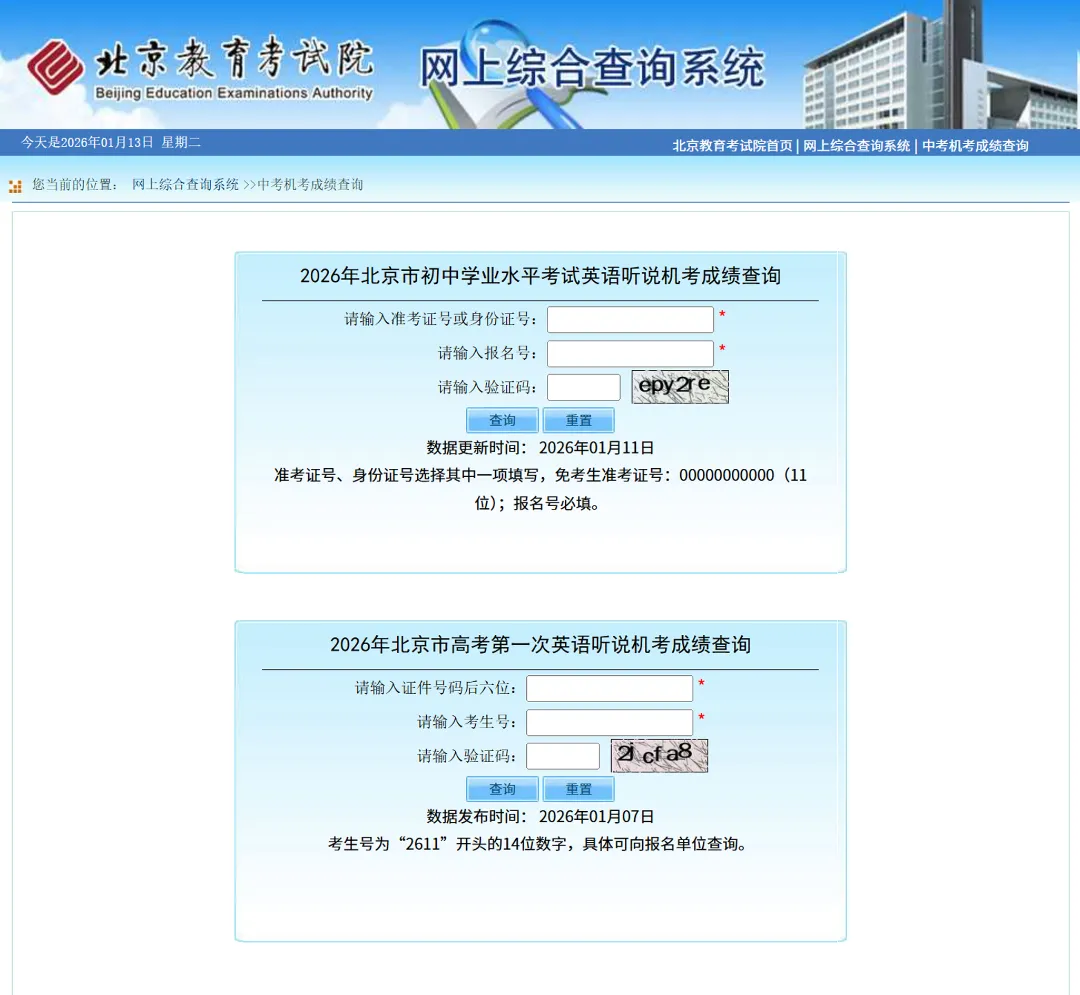The image size is (1080, 995).
Task: Click the 初中学业水平考试英语听说机考成绩查询 heading
Action: [541, 276]
